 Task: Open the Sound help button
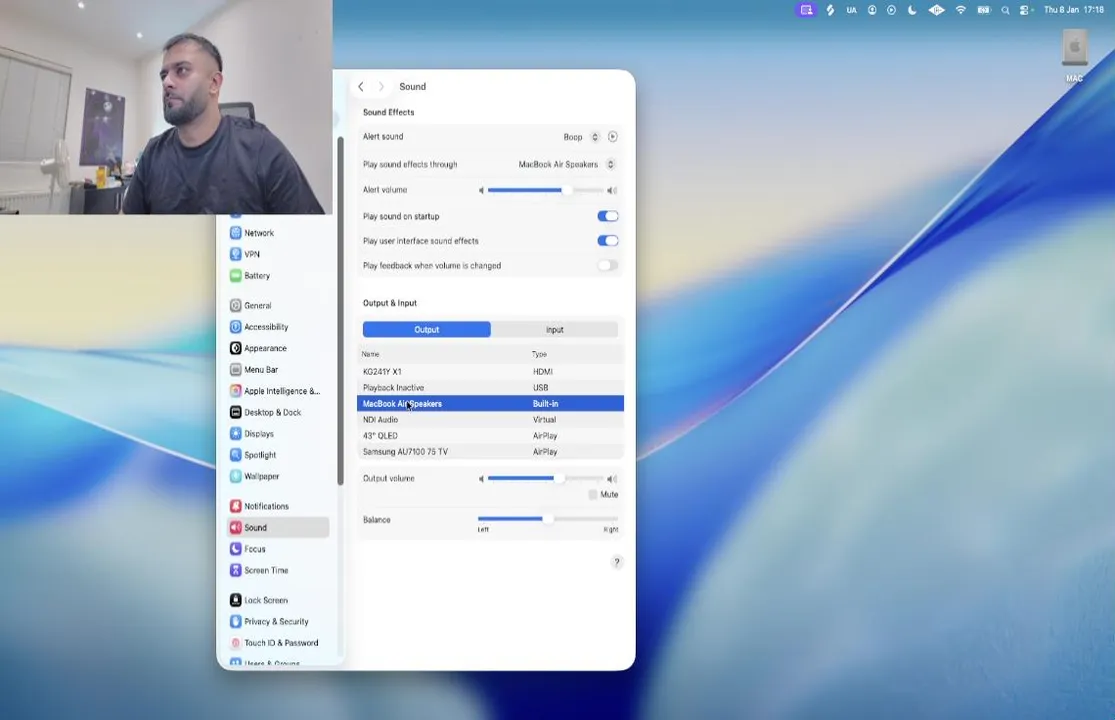tap(617, 562)
